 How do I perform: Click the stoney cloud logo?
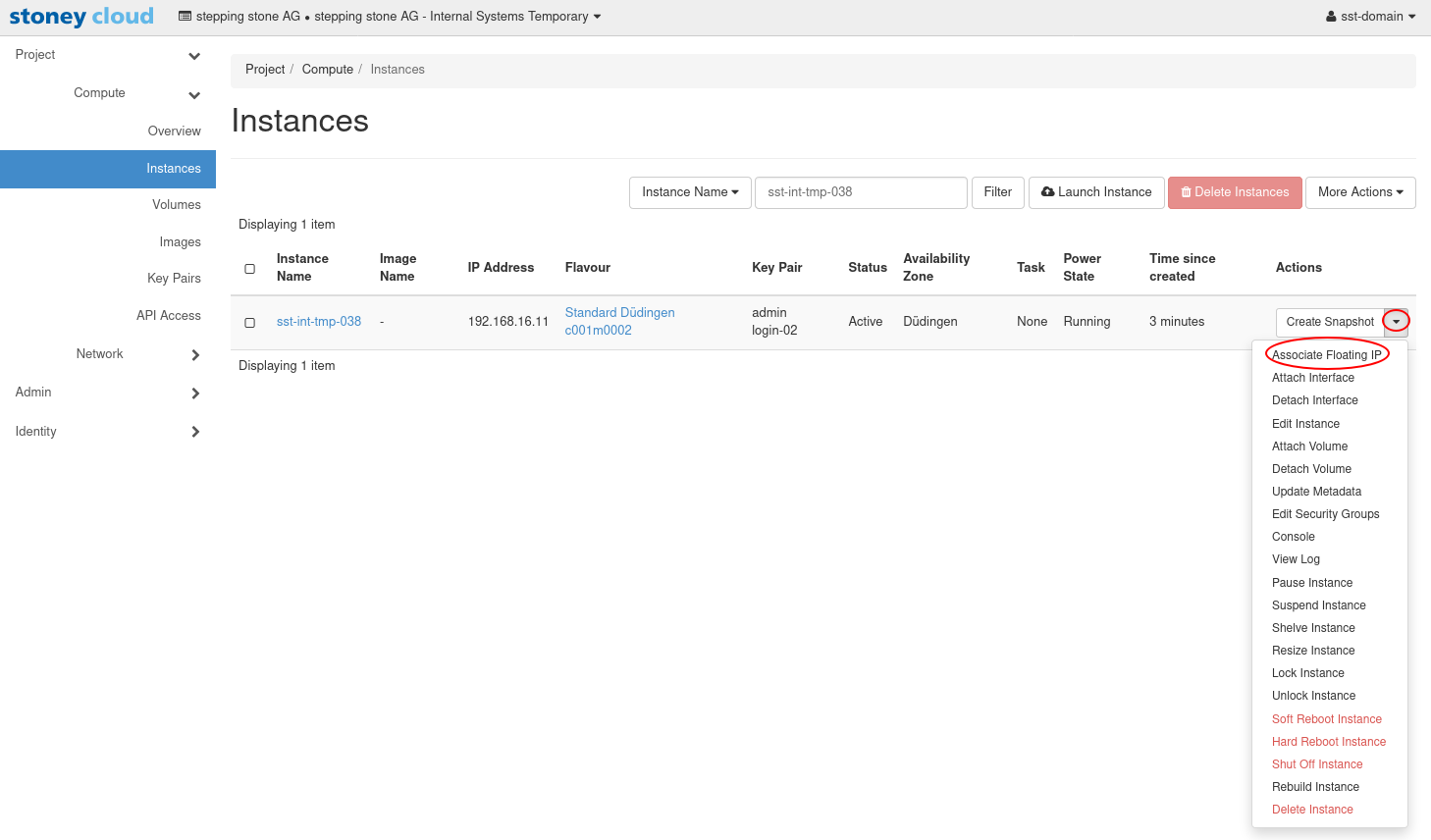(x=81, y=17)
